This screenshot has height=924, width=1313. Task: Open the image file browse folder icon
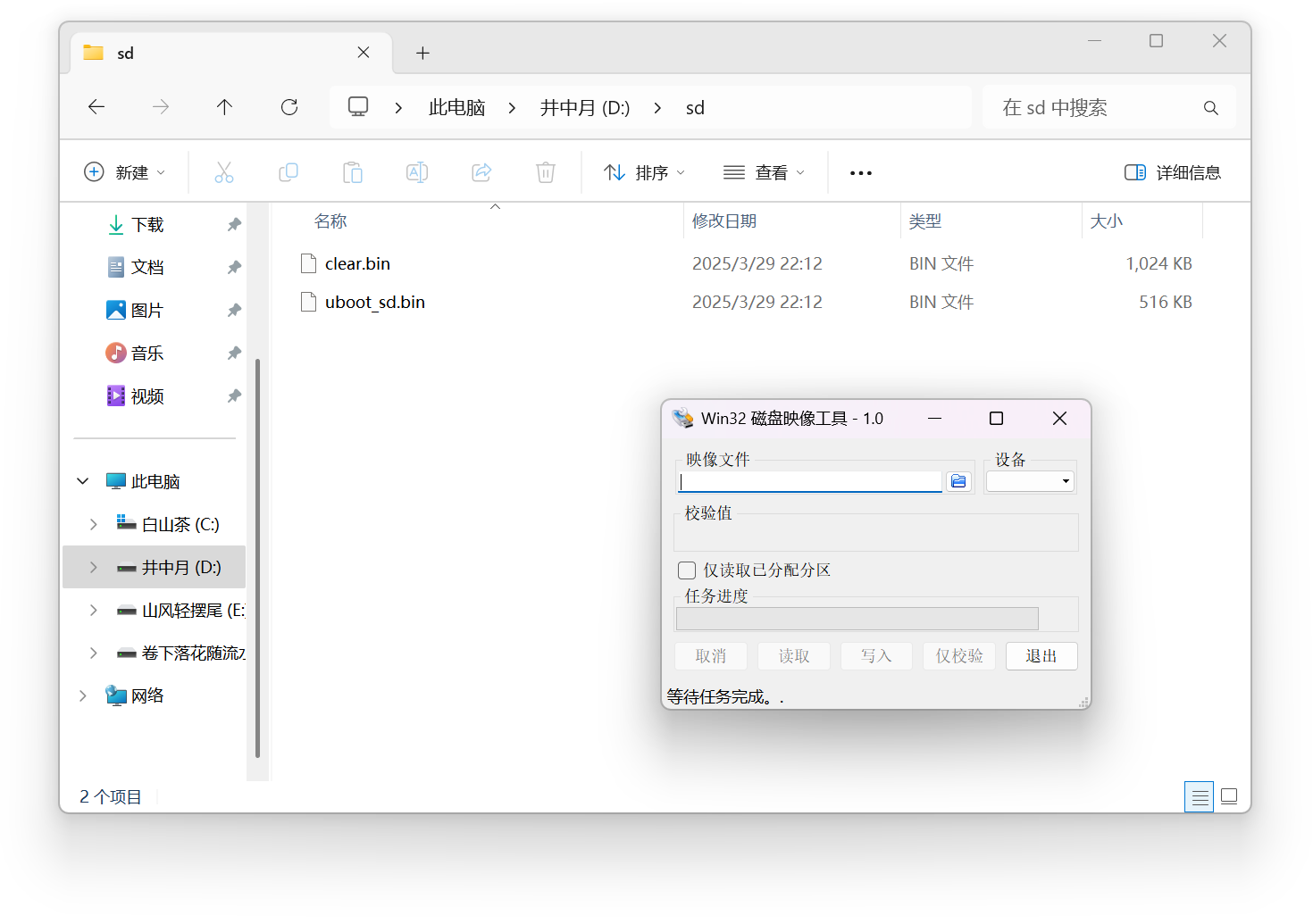coord(958,480)
